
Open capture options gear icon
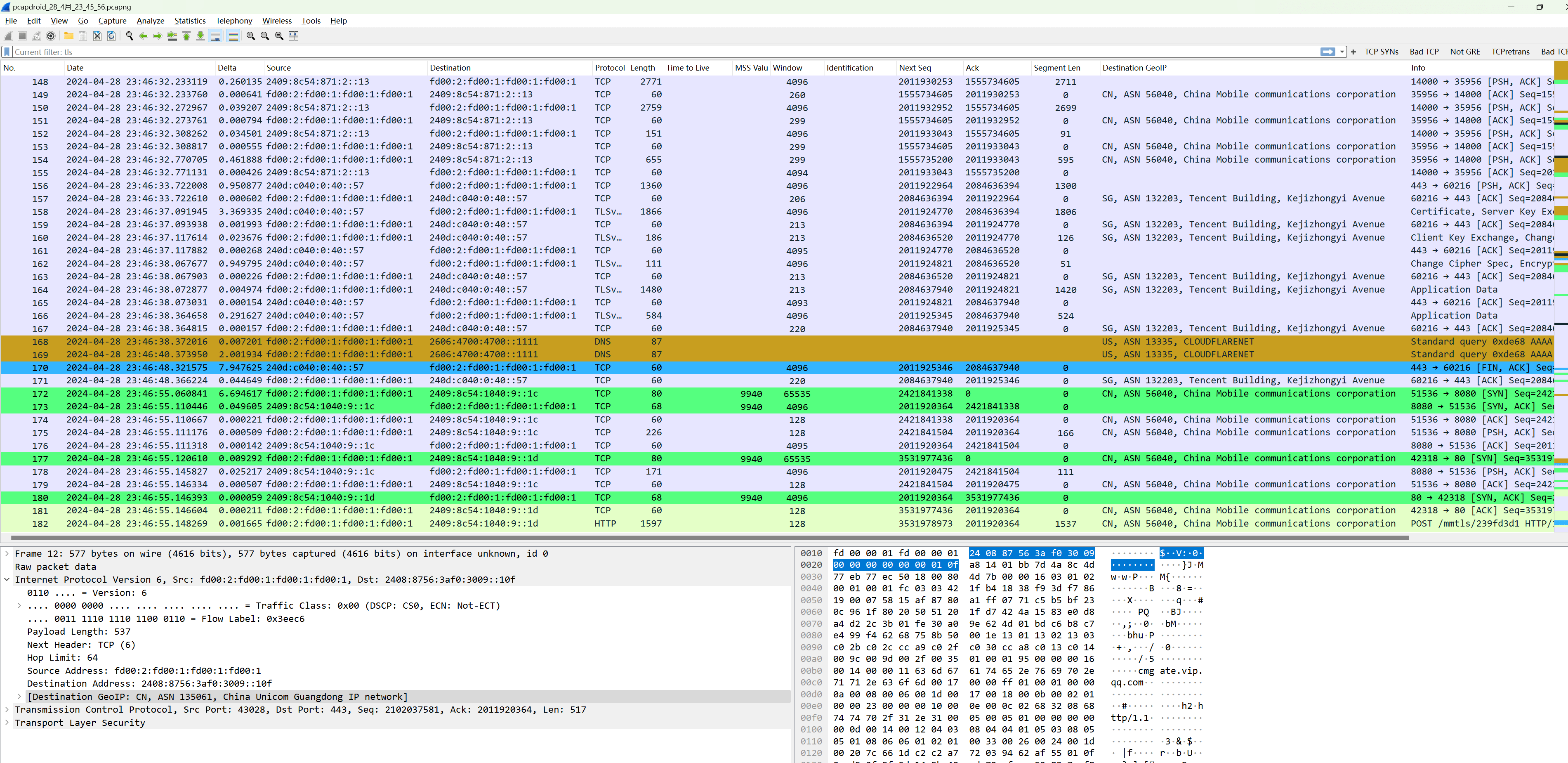51,36
